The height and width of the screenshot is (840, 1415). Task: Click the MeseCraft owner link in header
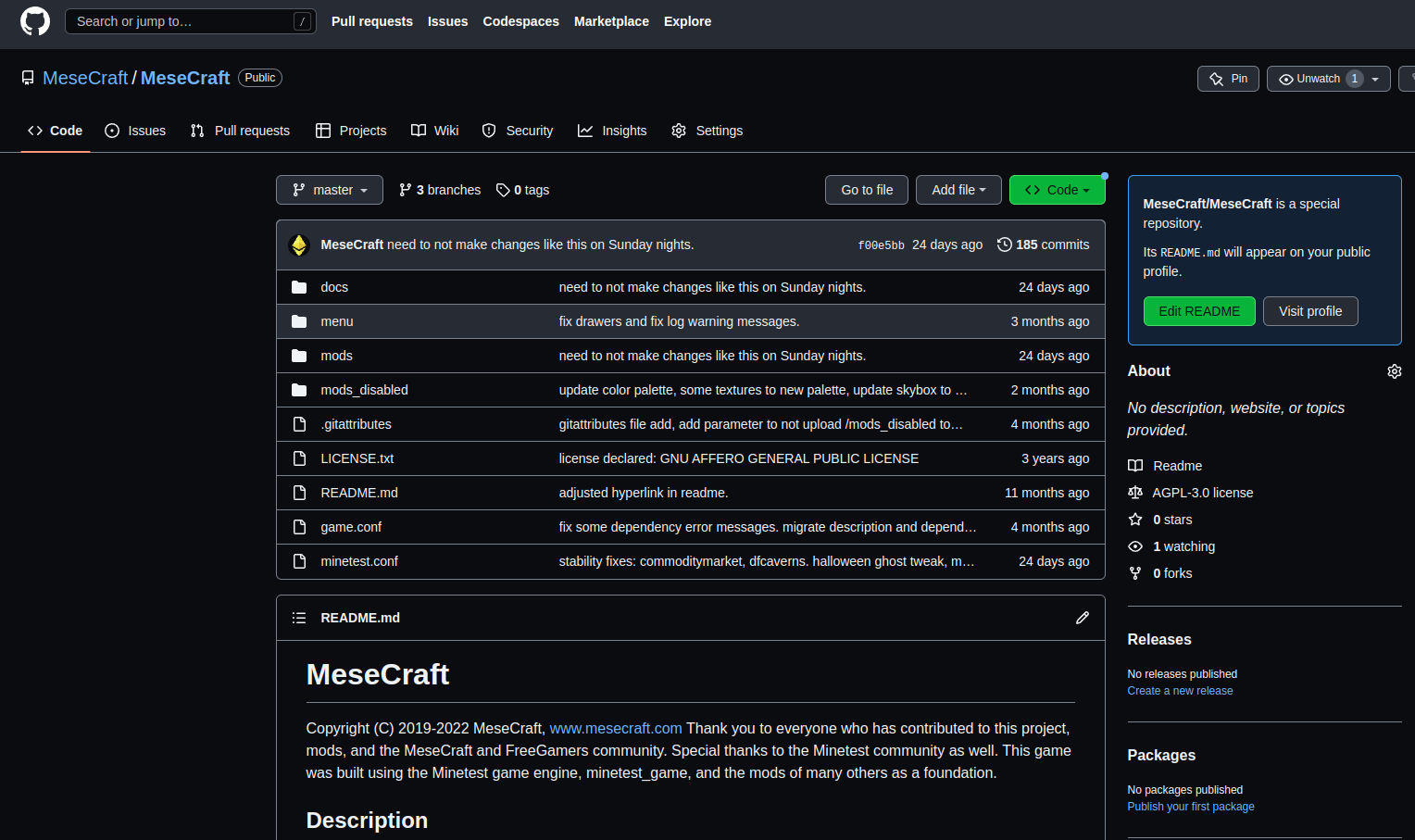85,78
